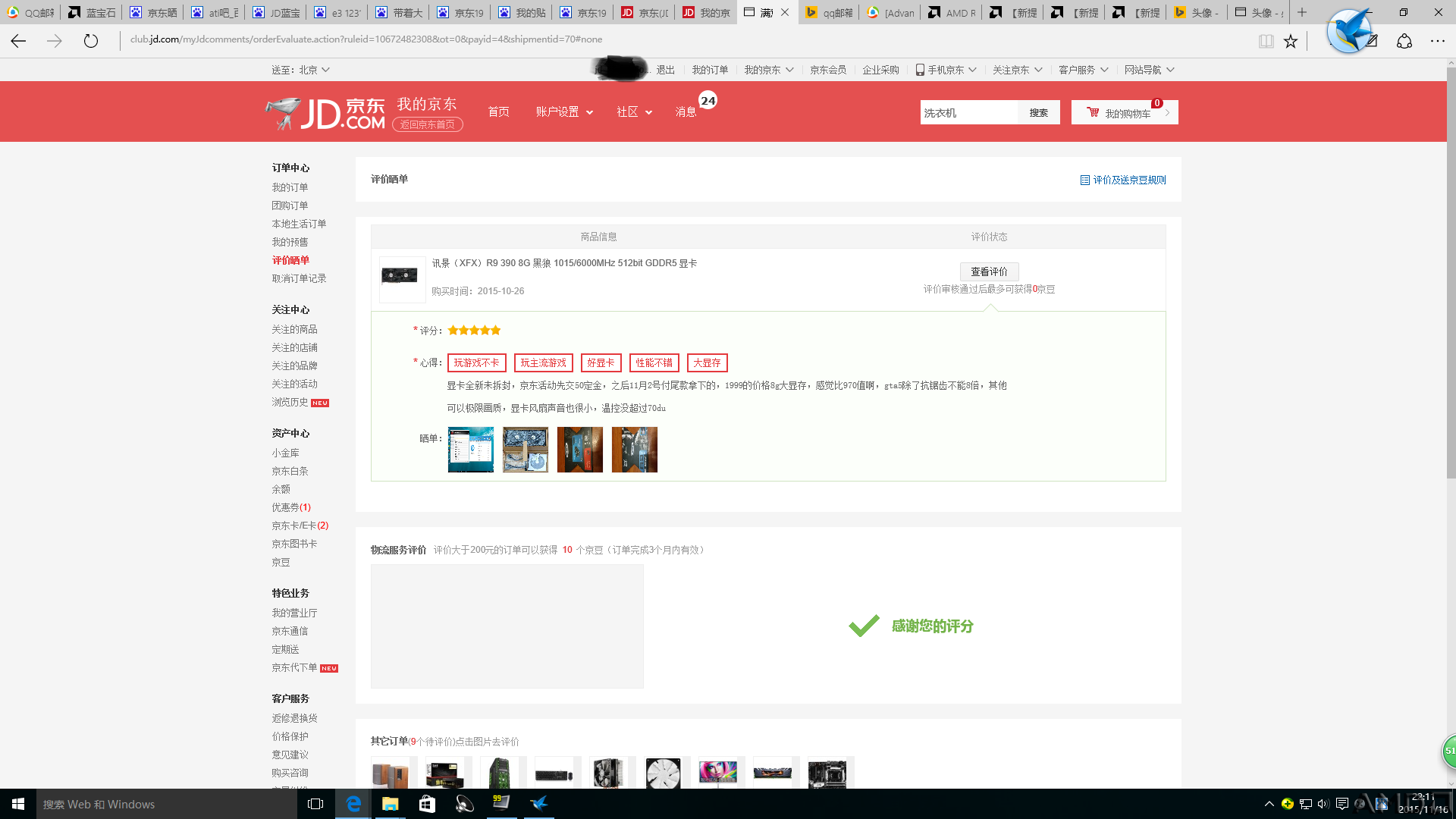The image size is (1456, 819).
Task: Click the volume speaker tray icon
Action: pos(1323,804)
